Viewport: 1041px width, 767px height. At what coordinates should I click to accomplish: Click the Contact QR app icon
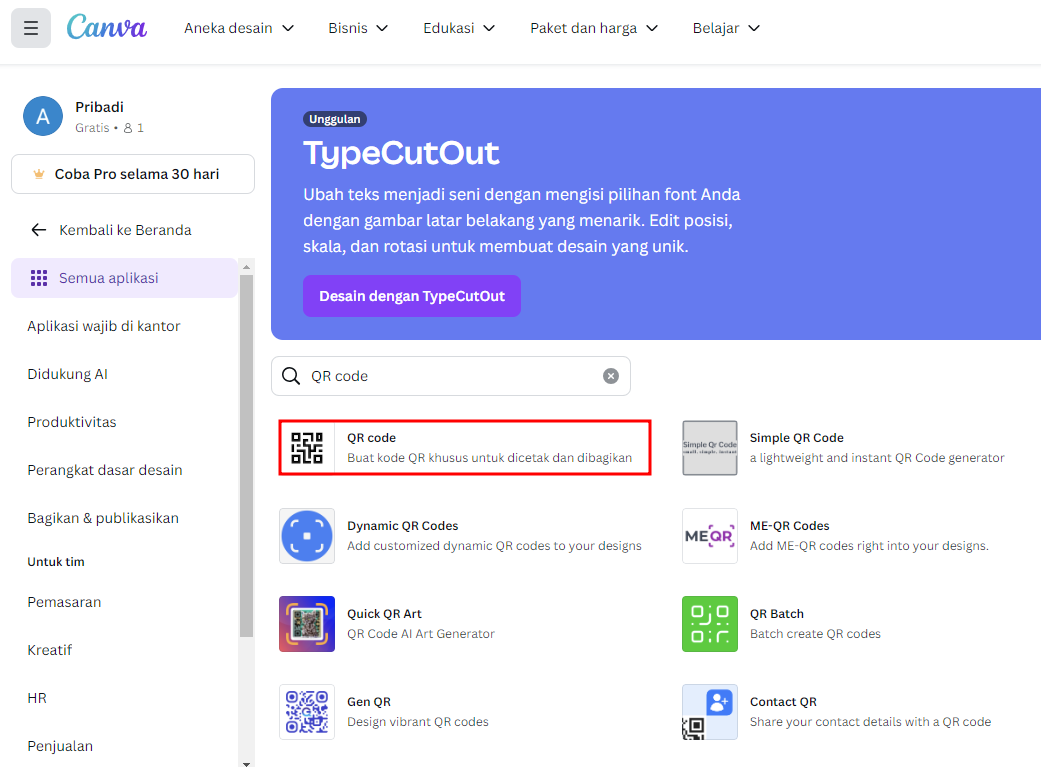tap(709, 711)
